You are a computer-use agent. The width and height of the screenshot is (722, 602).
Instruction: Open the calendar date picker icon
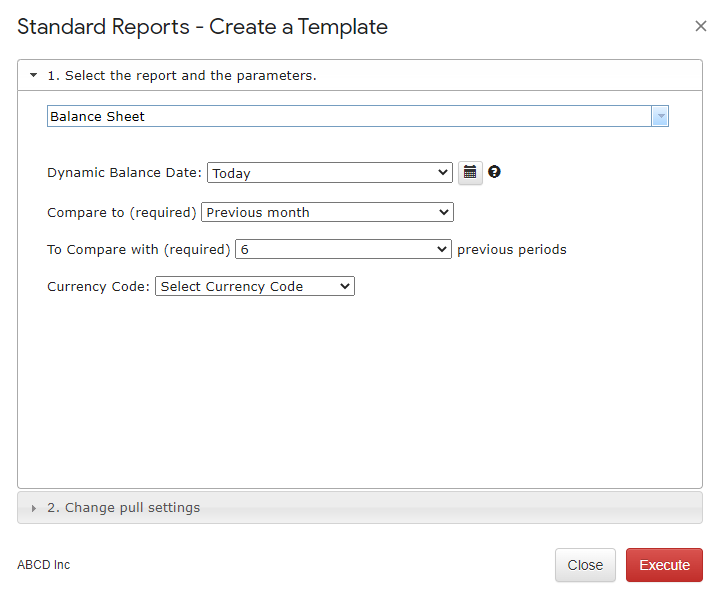click(470, 173)
